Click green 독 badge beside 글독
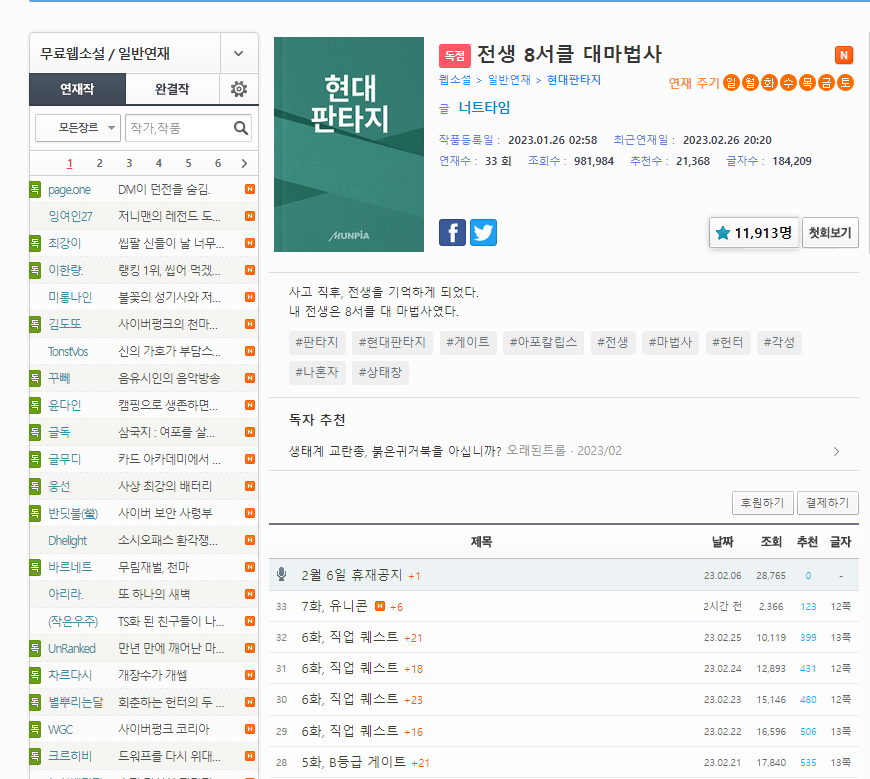The image size is (870, 779). (35, 432)
